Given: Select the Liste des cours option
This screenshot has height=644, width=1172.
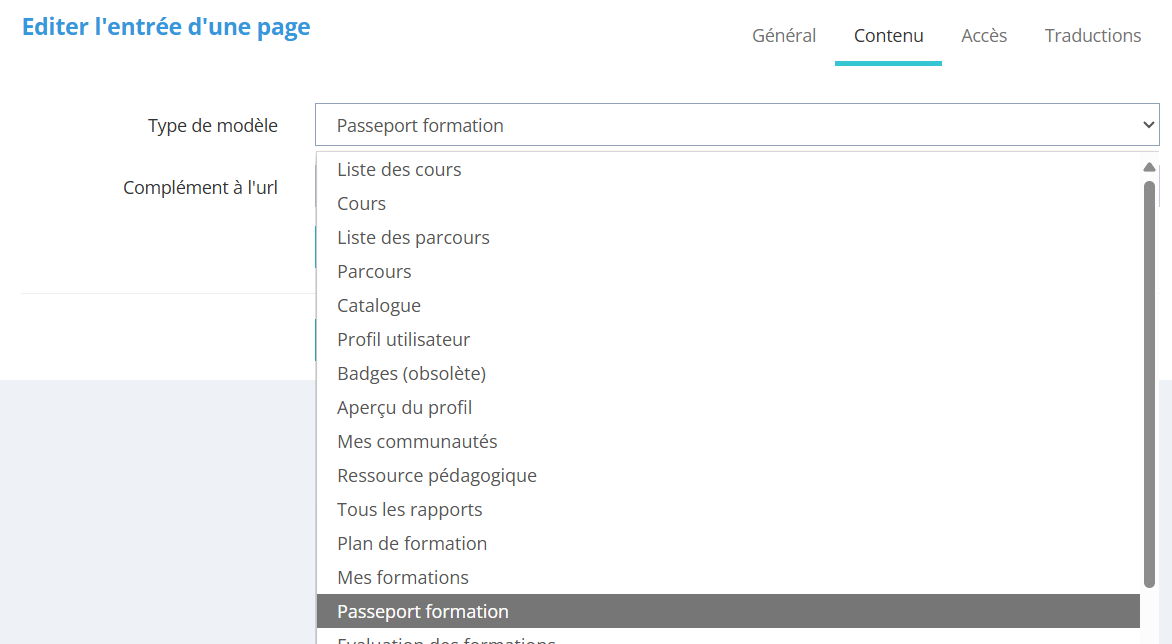Looking at the screenshot, I should click(x=399, y=169).
